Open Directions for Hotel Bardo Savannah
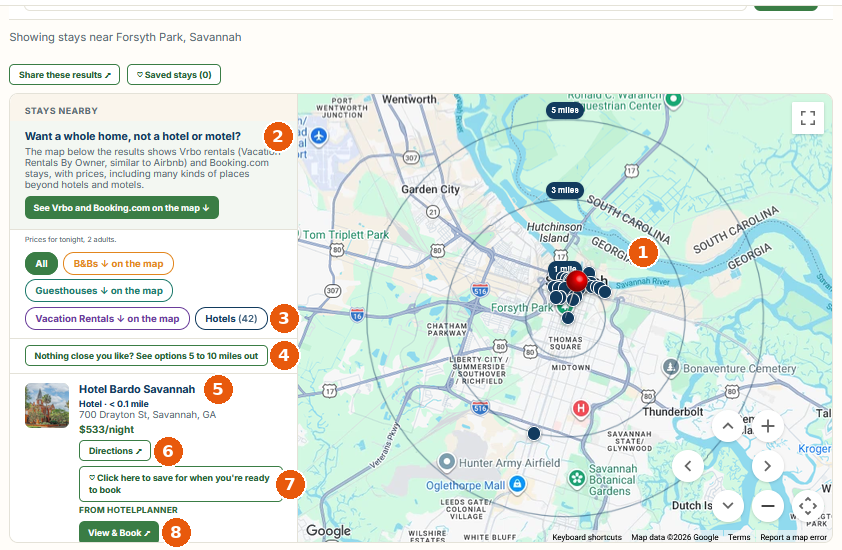Viewport: 842px width, 550px height. [115, 451]
